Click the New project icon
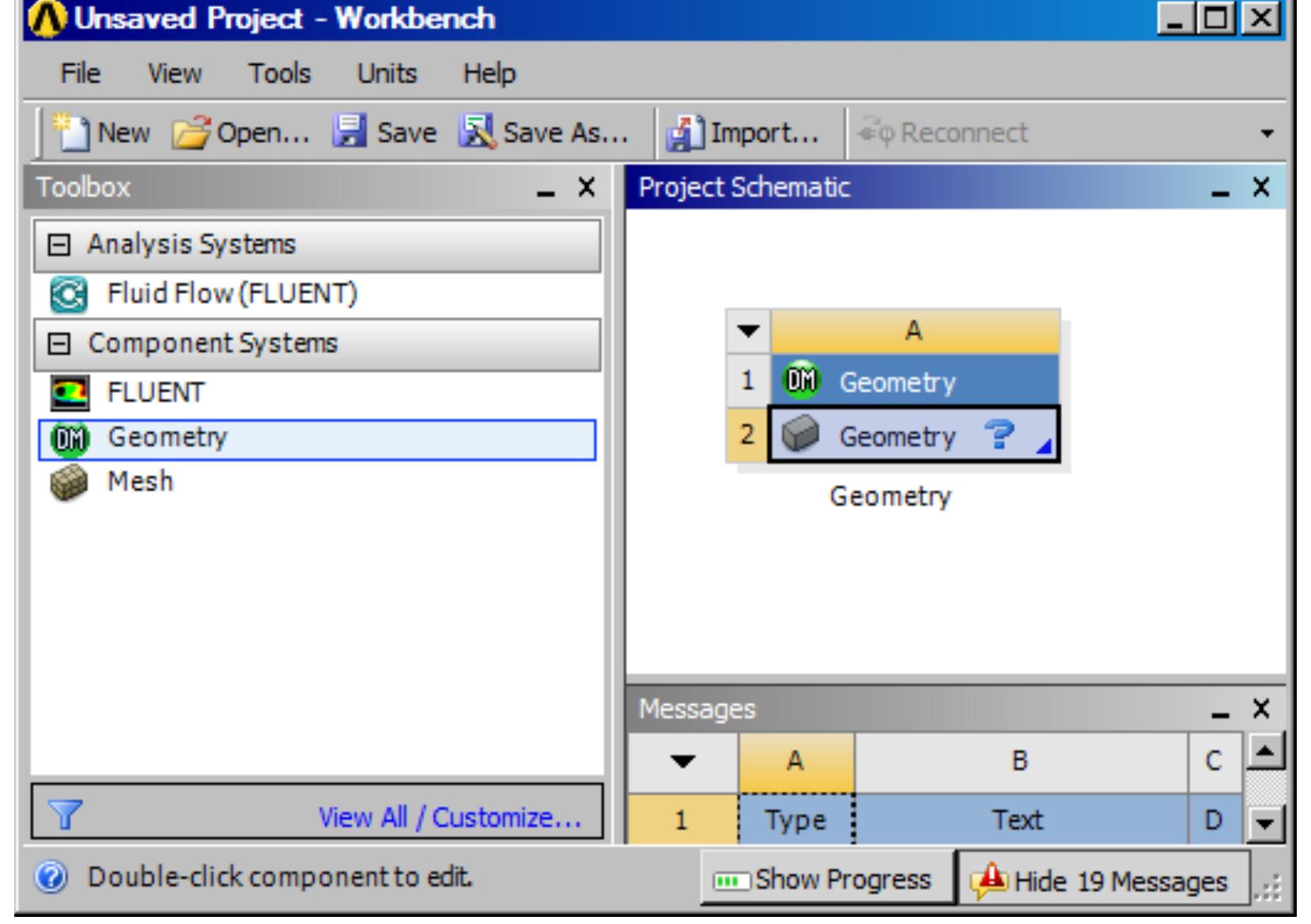This screenshot has height=924, width=1311. coord(71,132)
